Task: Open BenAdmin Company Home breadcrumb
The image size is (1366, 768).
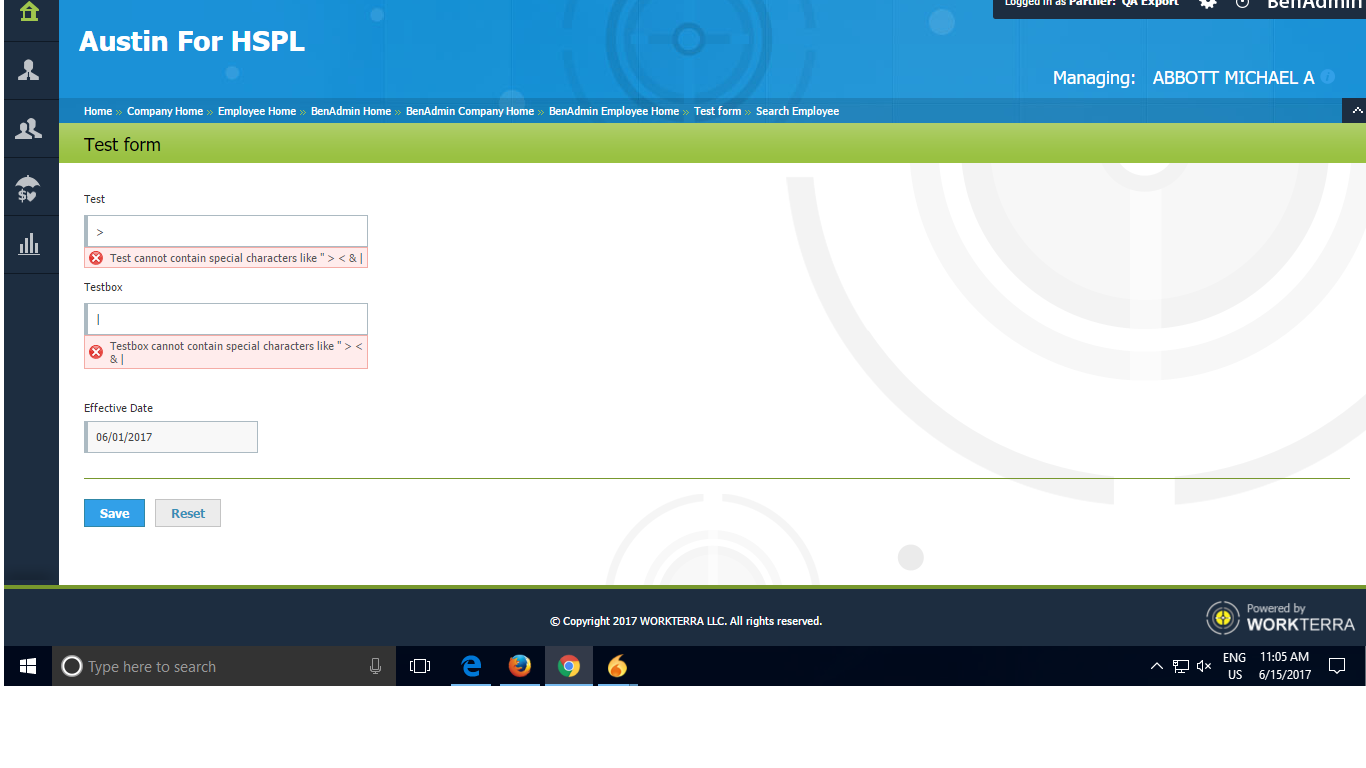Action: point(470,111)
